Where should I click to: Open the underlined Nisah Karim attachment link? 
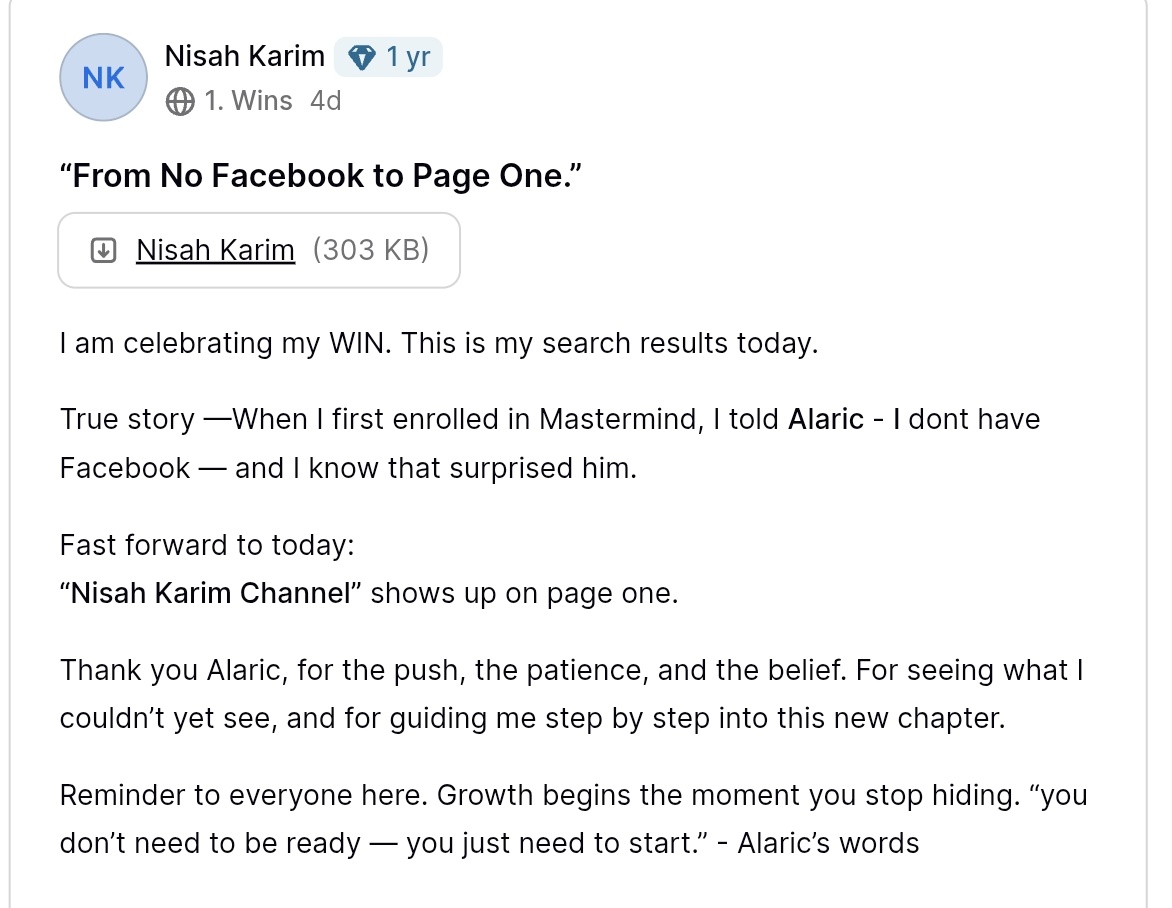click(x=215, y=250)
